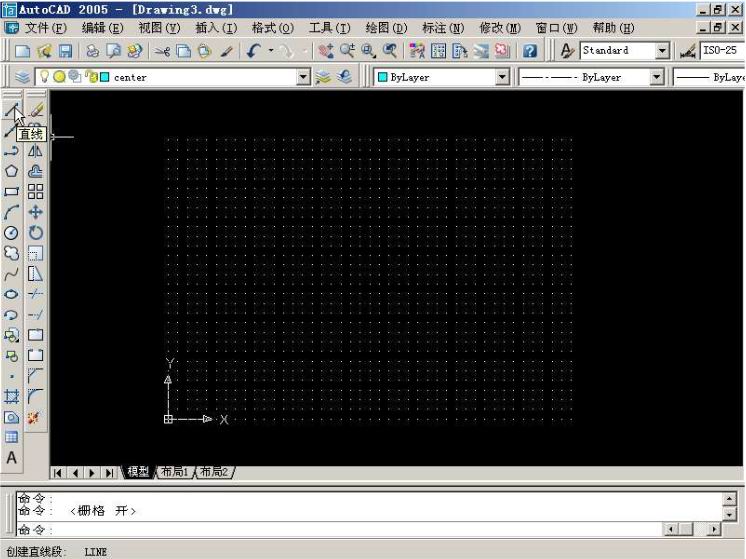
Task: Click the jump-to-first-tab arrow button
Action: tap(58, 472)
